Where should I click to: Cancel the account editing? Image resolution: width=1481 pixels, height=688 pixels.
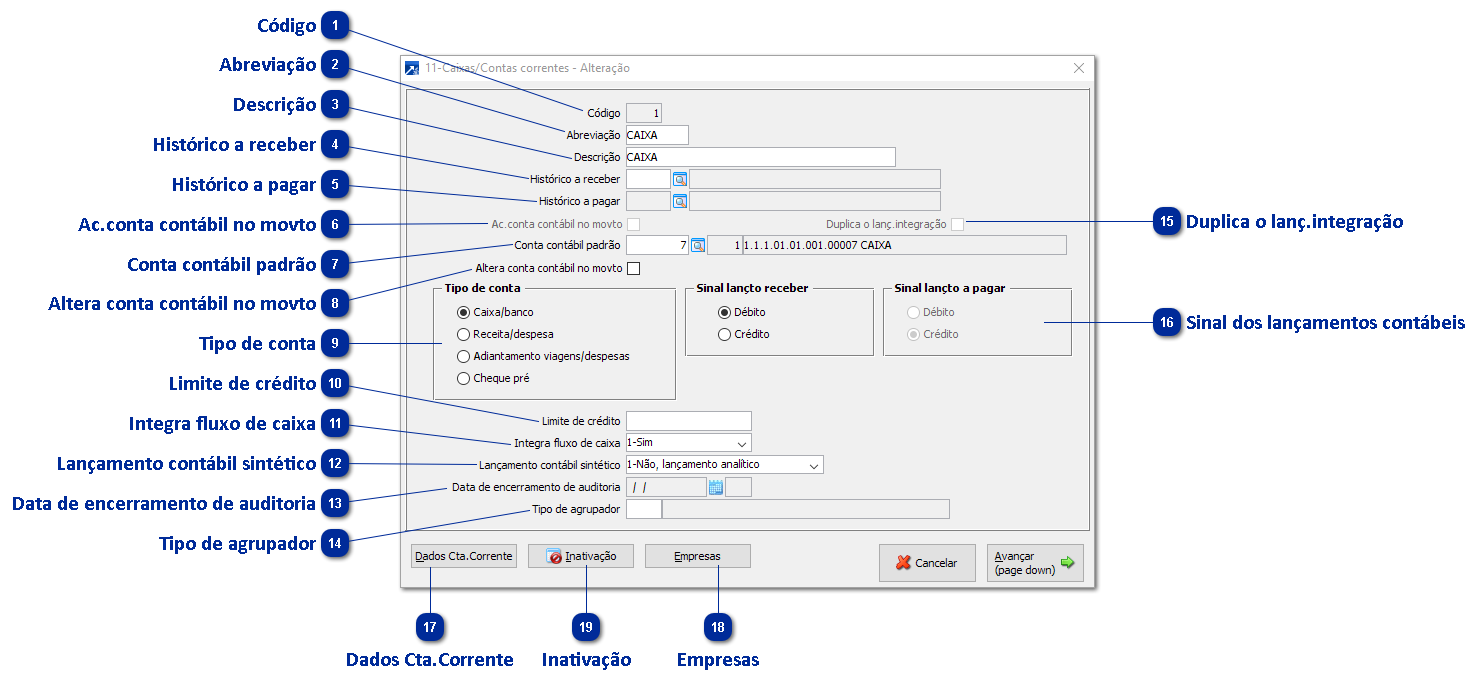click(927, 563)
